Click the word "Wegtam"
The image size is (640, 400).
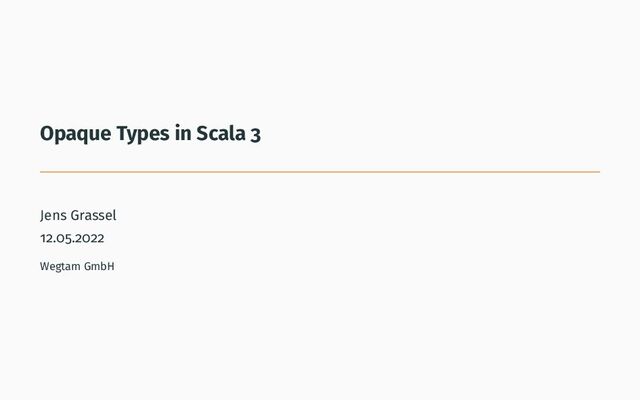(x=60, y=267)
